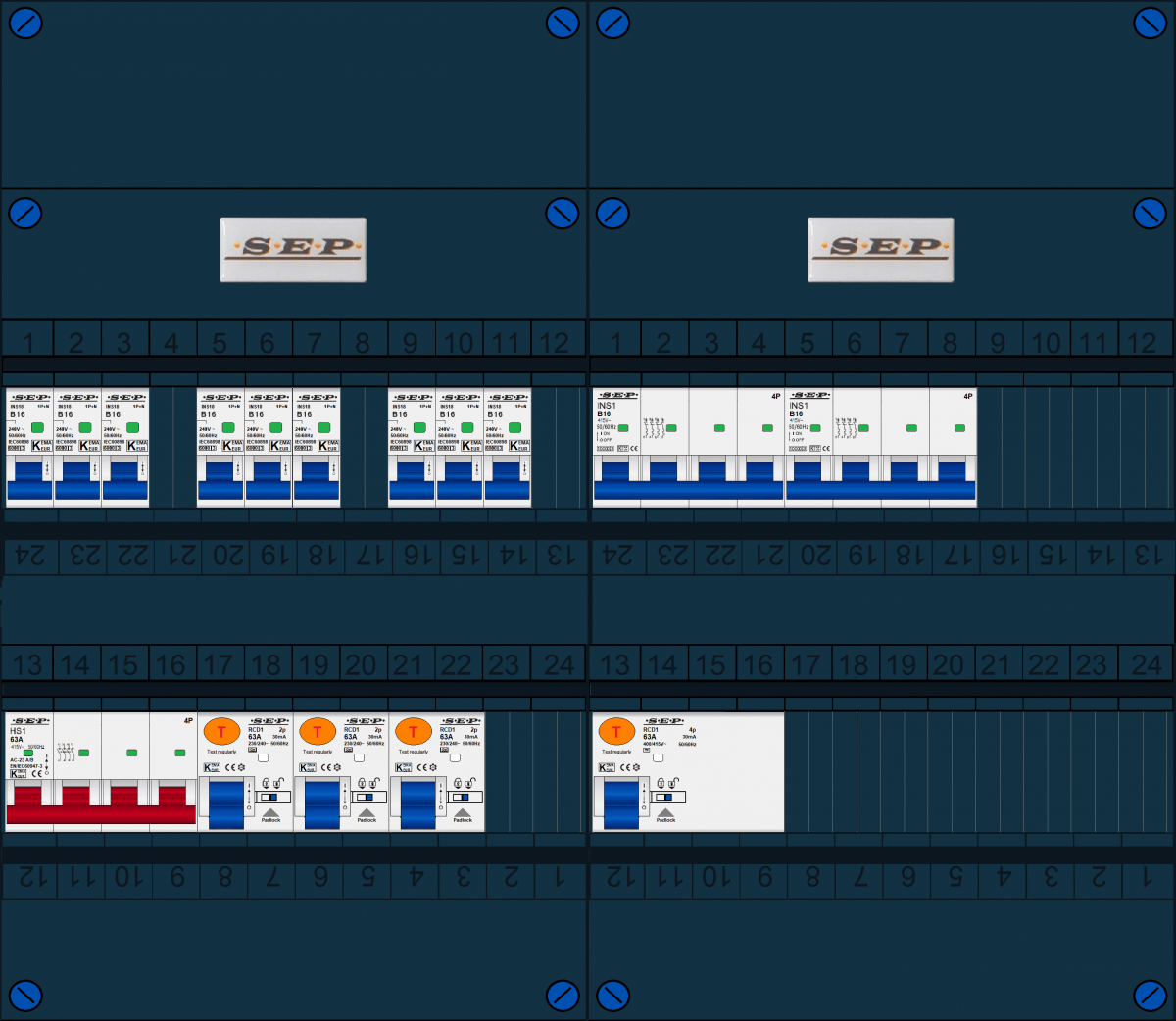Toggle the second INS1 B16 4P breaker
This screenshot has height=1021, width=1176.
coord(881,480)
